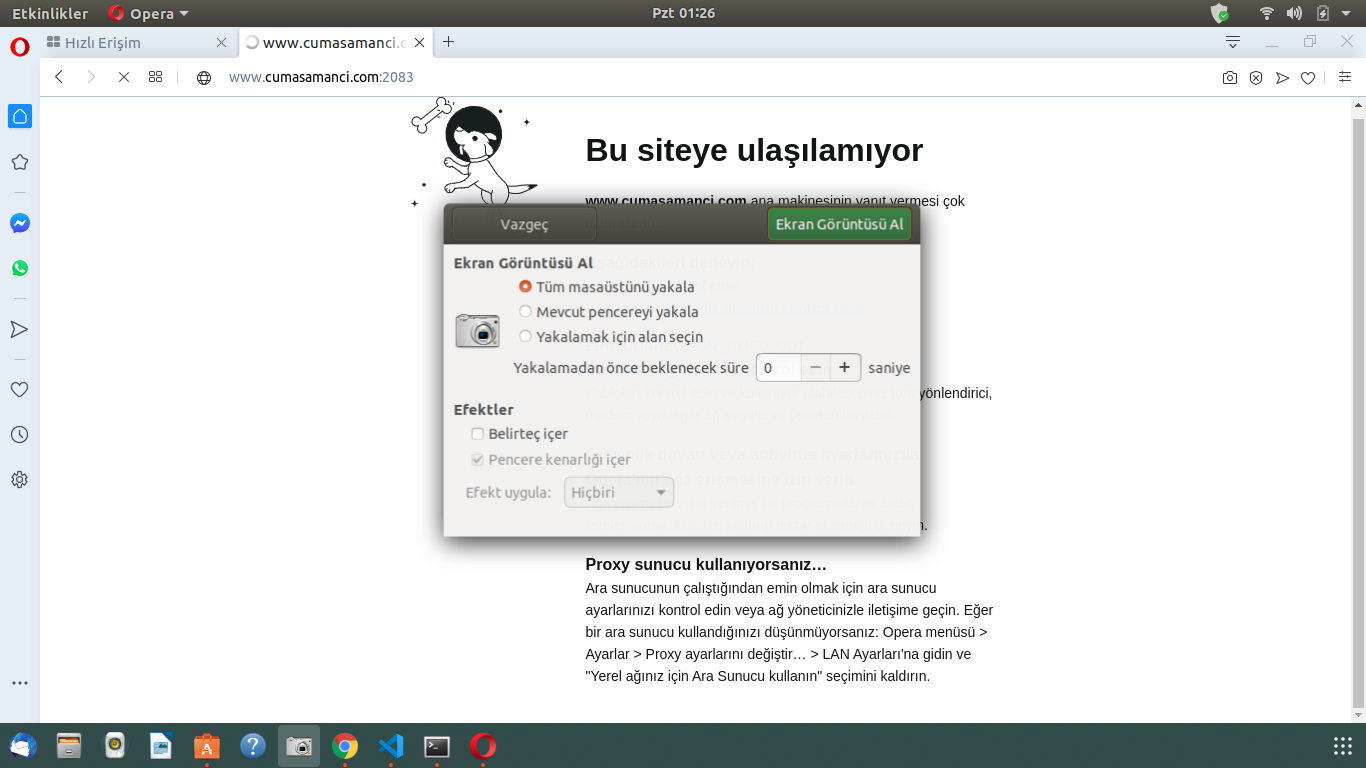Click the 'Ekran Görüntüsü Al' button
Viewport: 1366px width, 768px height.
[x=840, y=225]
